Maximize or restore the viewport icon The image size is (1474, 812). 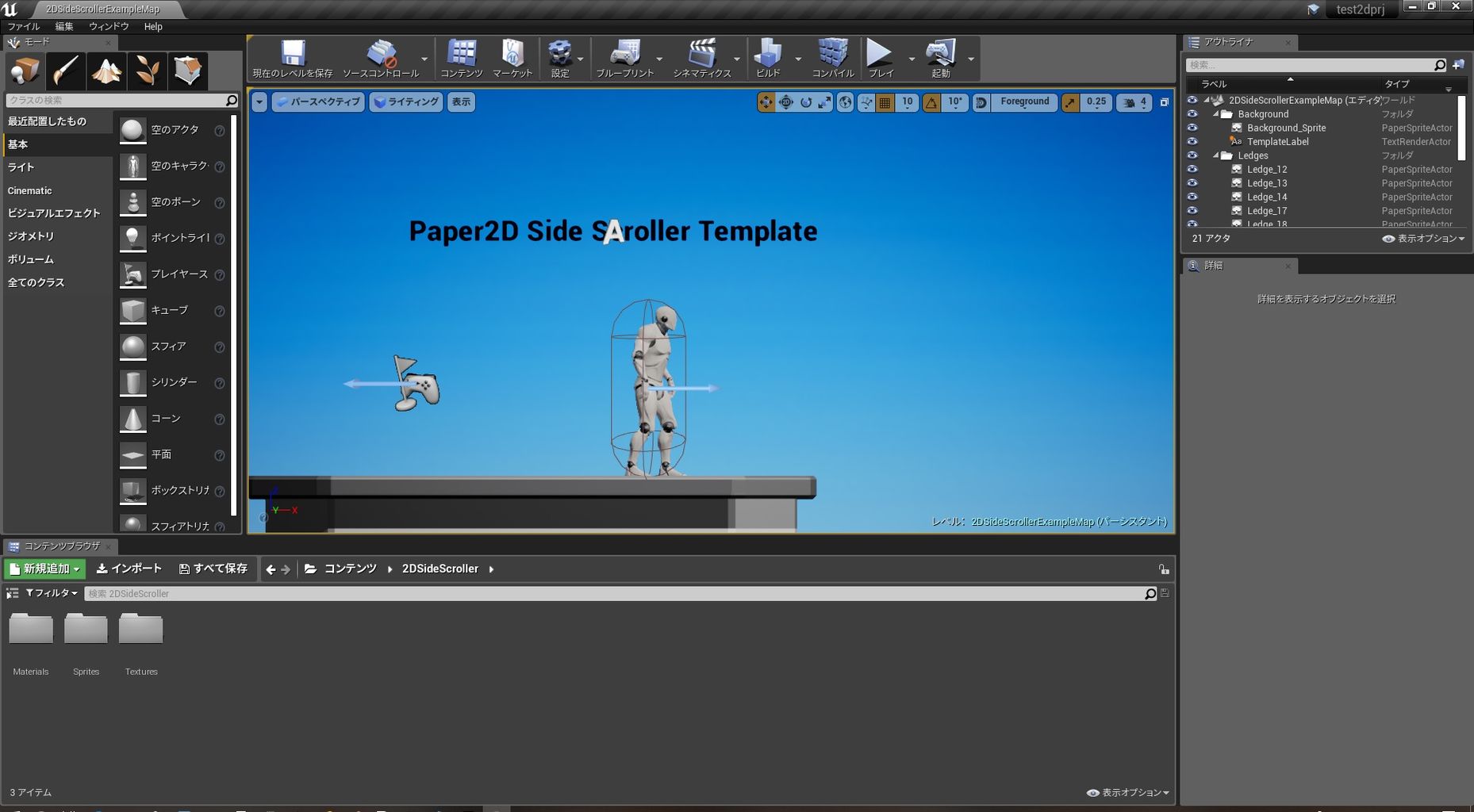pyautogui.click(x=1164, y=102)
